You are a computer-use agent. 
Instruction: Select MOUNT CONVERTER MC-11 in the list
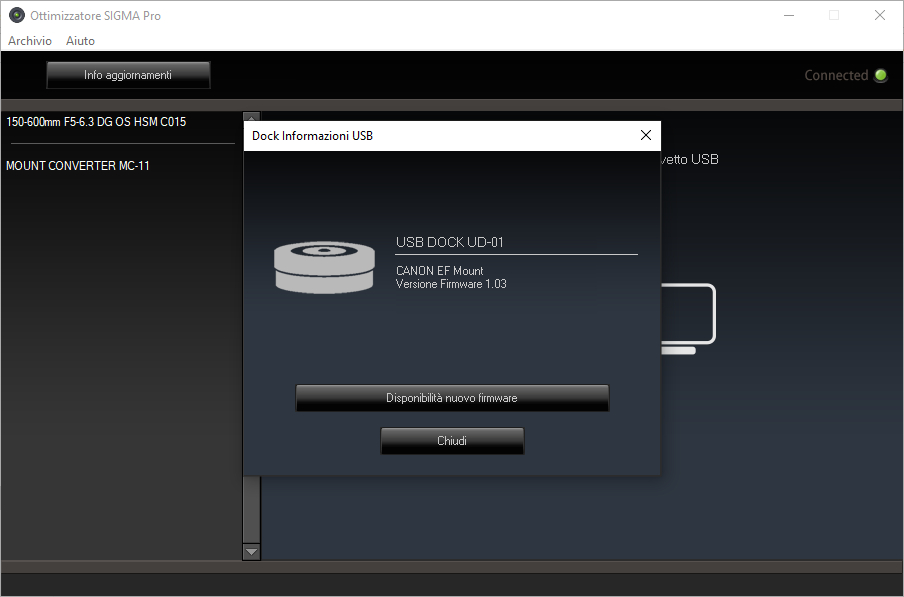(78, 165)
